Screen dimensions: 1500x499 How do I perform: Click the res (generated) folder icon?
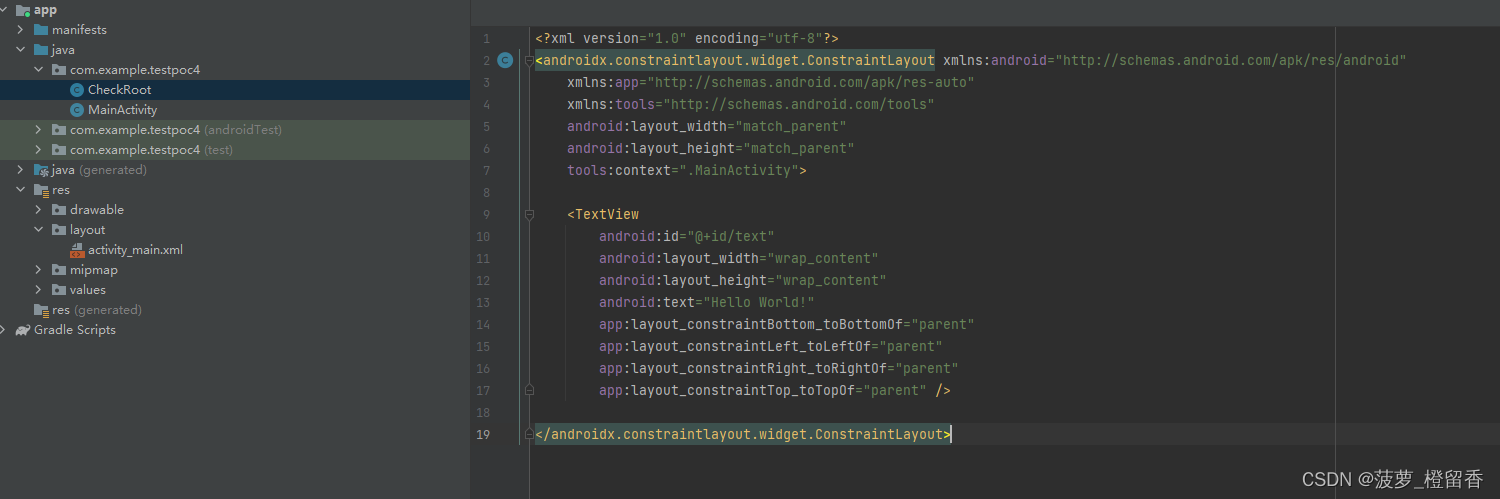pyautogui.click(x=41, y=310)
